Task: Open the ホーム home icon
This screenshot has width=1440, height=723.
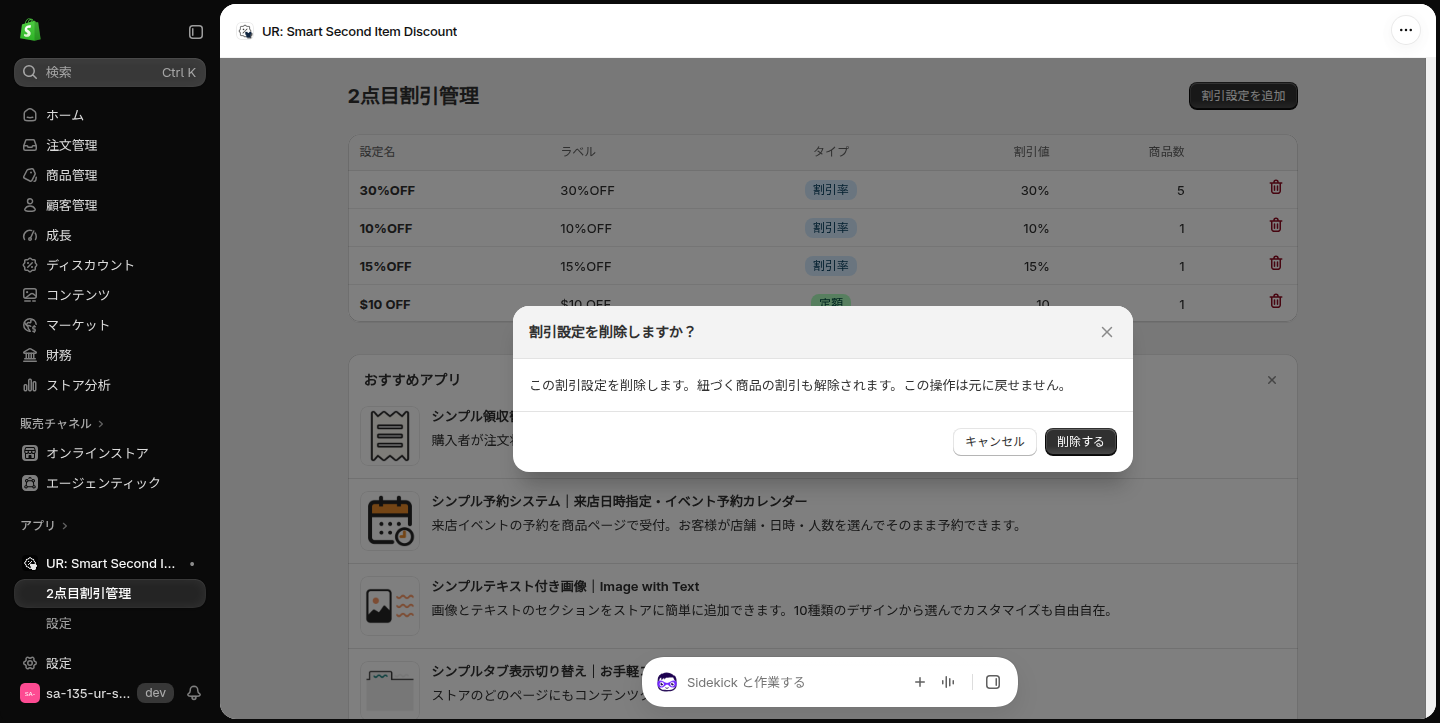Action: 30,115
